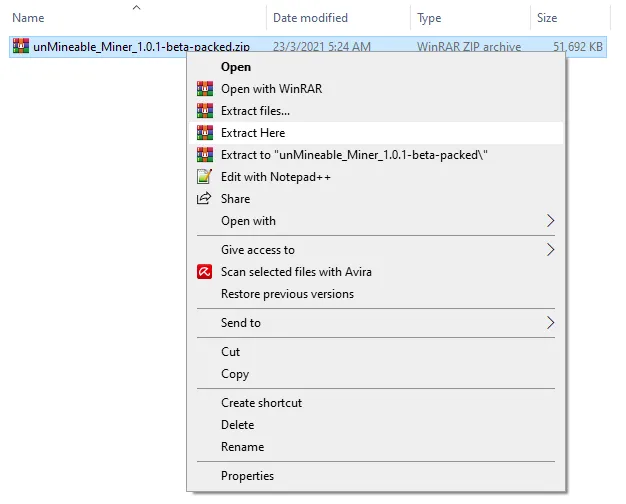Select Create shortcut
The width and height of the screenshot is (626, 504).
point(376,403)
